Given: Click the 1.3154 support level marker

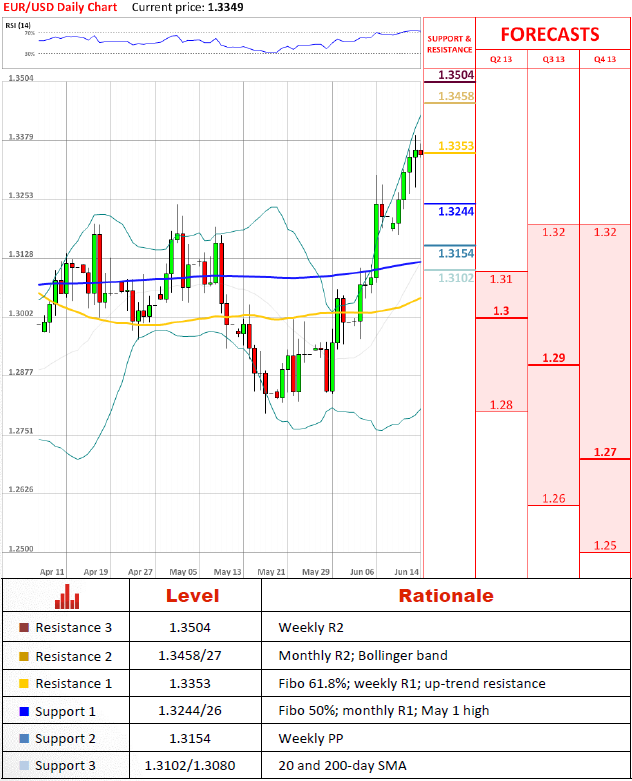Looking at the screenshot, I should [x=456, y=253].
